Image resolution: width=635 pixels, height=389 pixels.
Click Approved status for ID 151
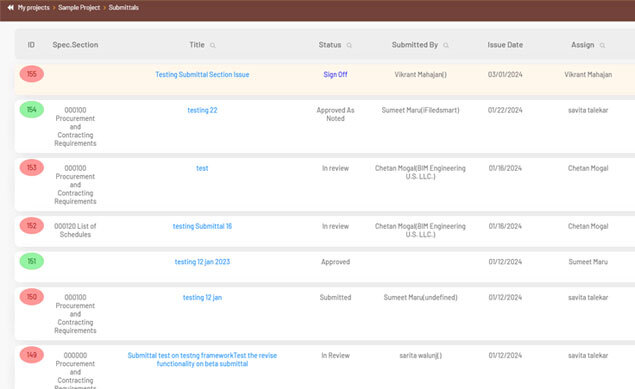(335, 262)
